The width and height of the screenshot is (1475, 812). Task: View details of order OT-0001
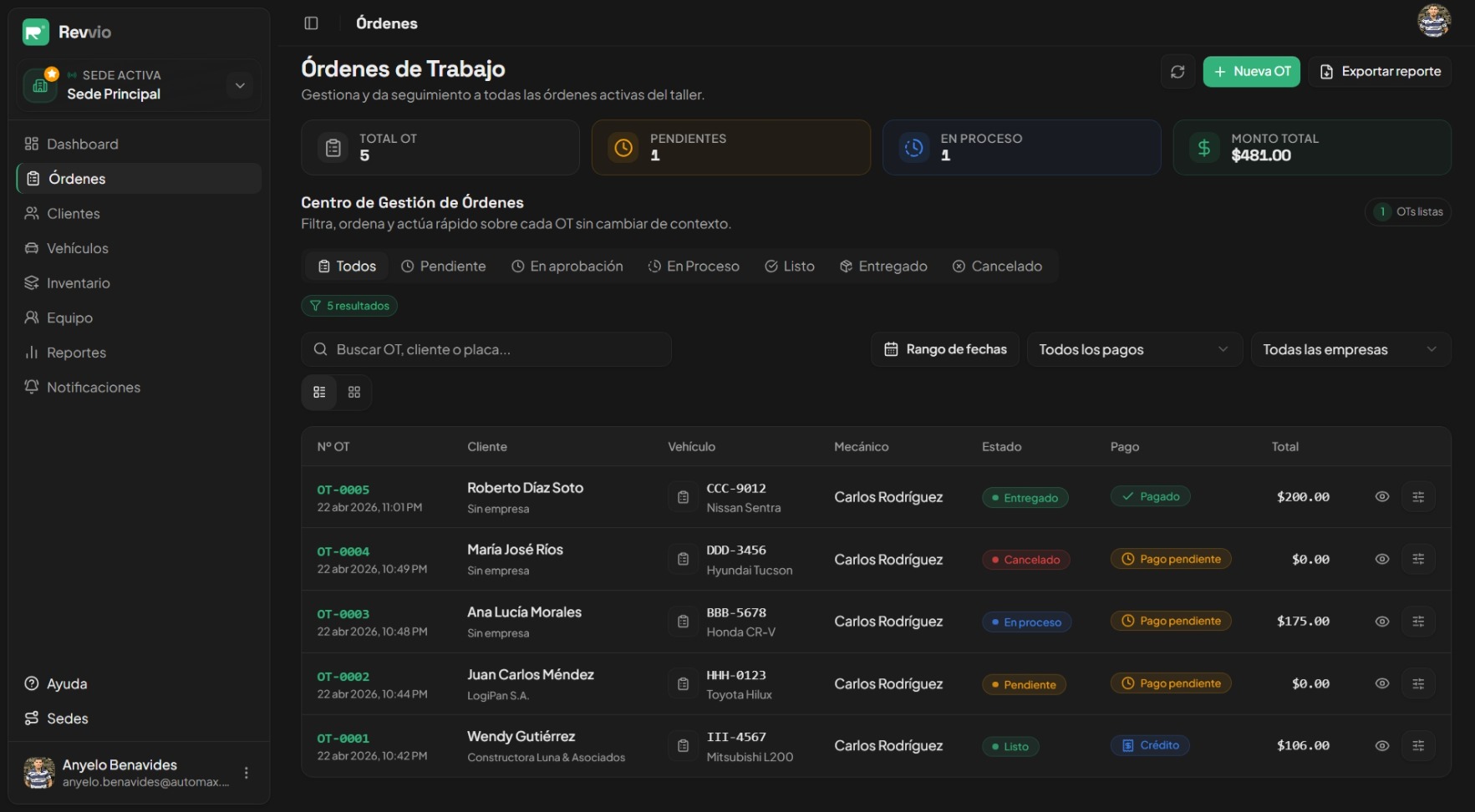click(x=1382, y=746)
